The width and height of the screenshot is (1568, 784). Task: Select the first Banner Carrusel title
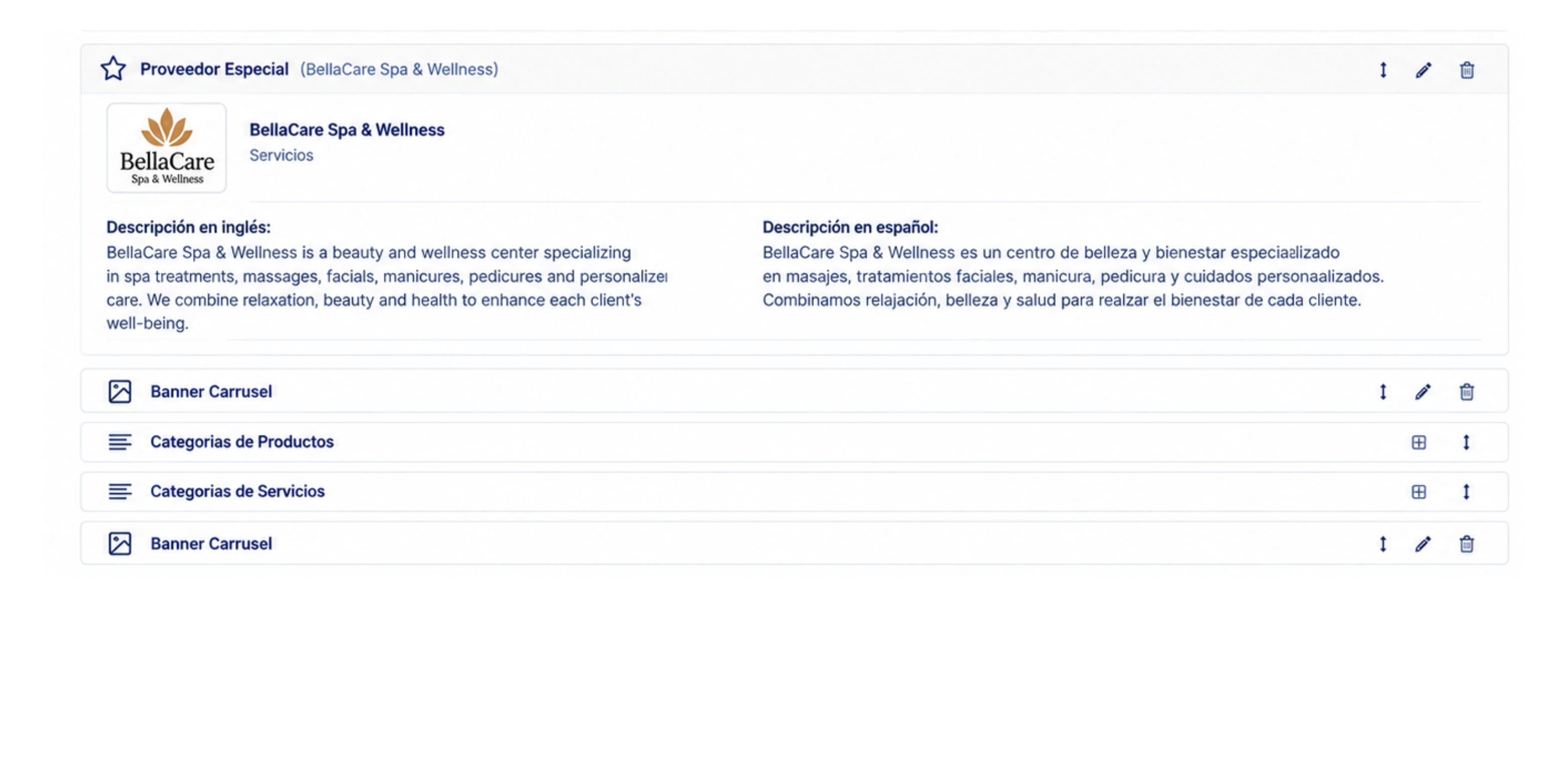pos(211,391)
